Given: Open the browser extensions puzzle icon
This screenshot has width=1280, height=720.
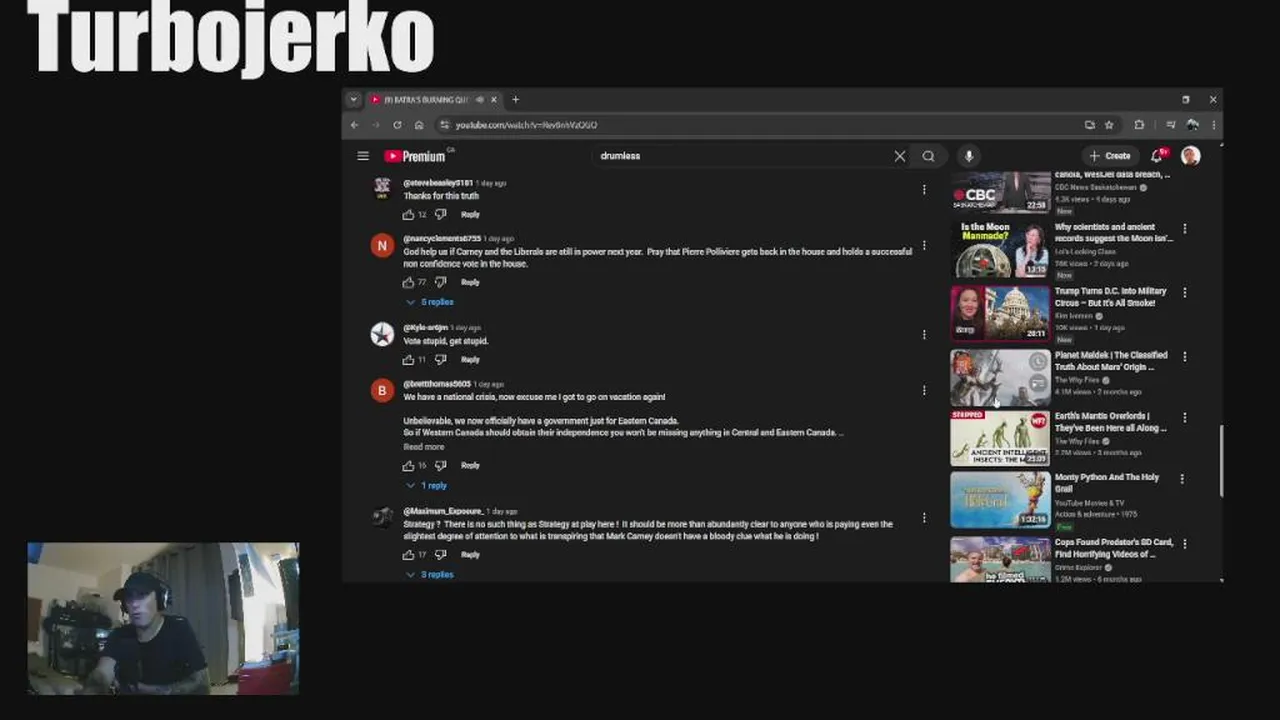Looking at the screenshot, I should tap(1139, 125).
